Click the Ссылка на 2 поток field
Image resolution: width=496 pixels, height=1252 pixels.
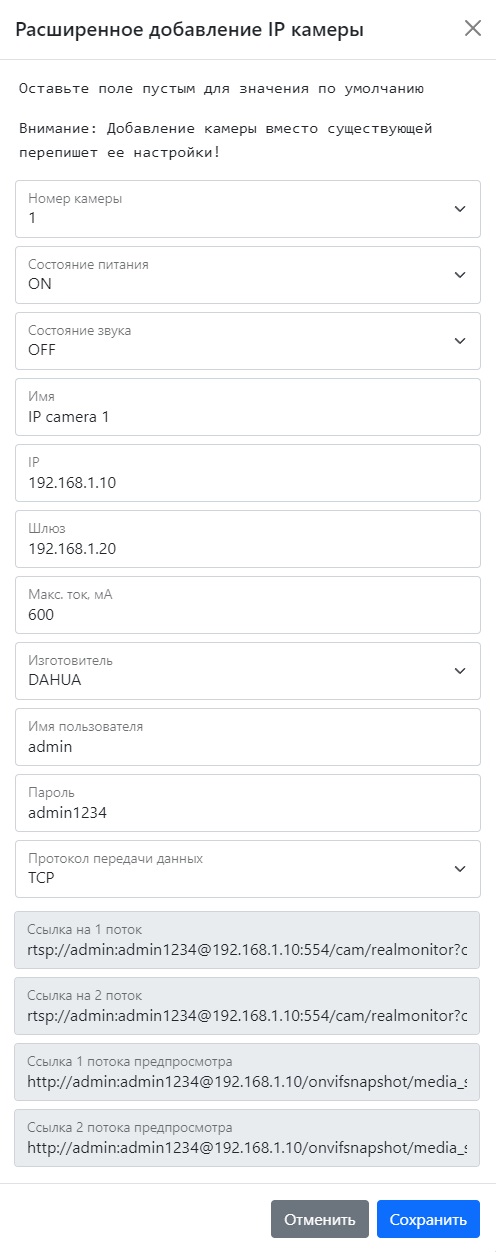click(248, 1006)
